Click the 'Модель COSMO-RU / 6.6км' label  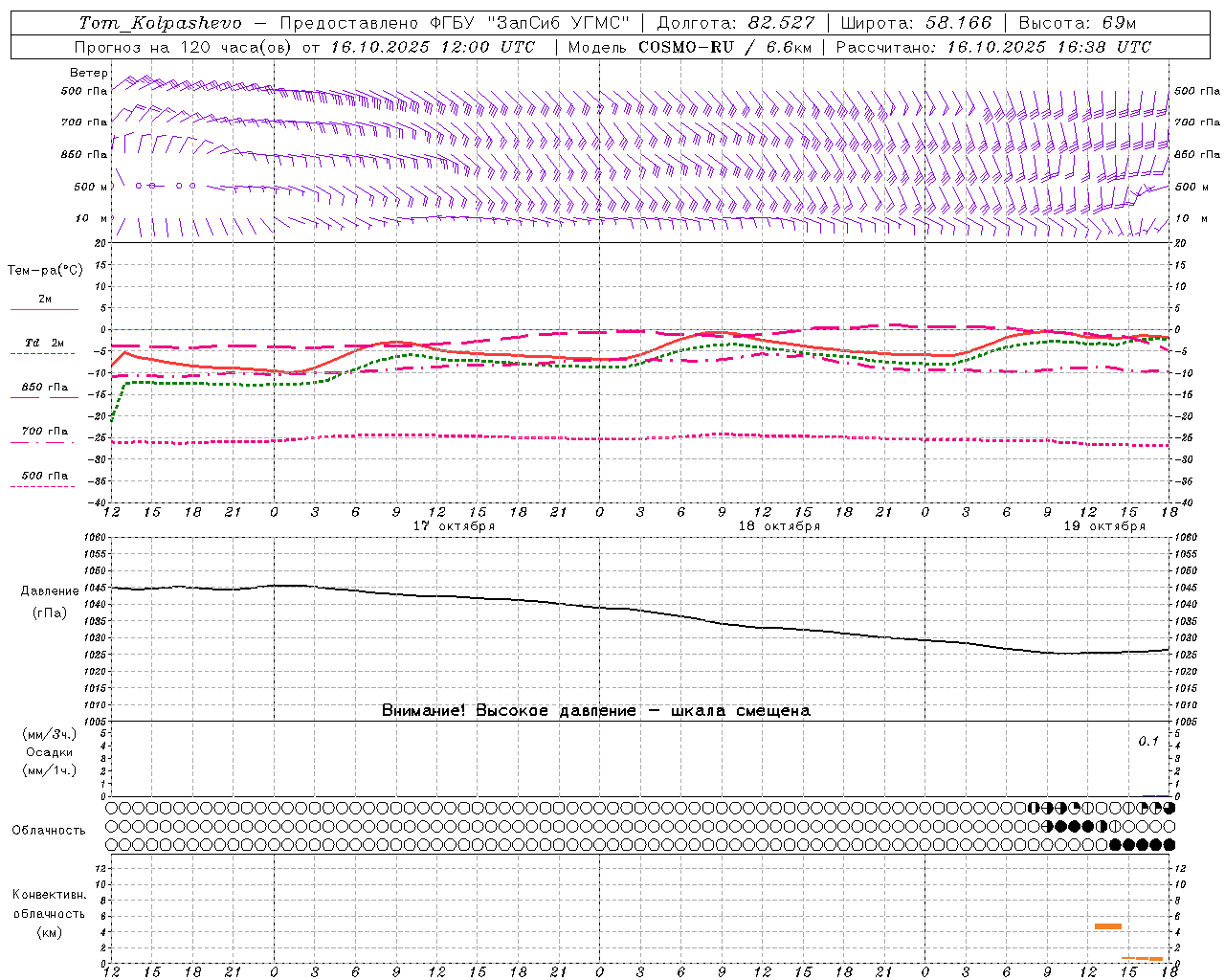(689, 47)
